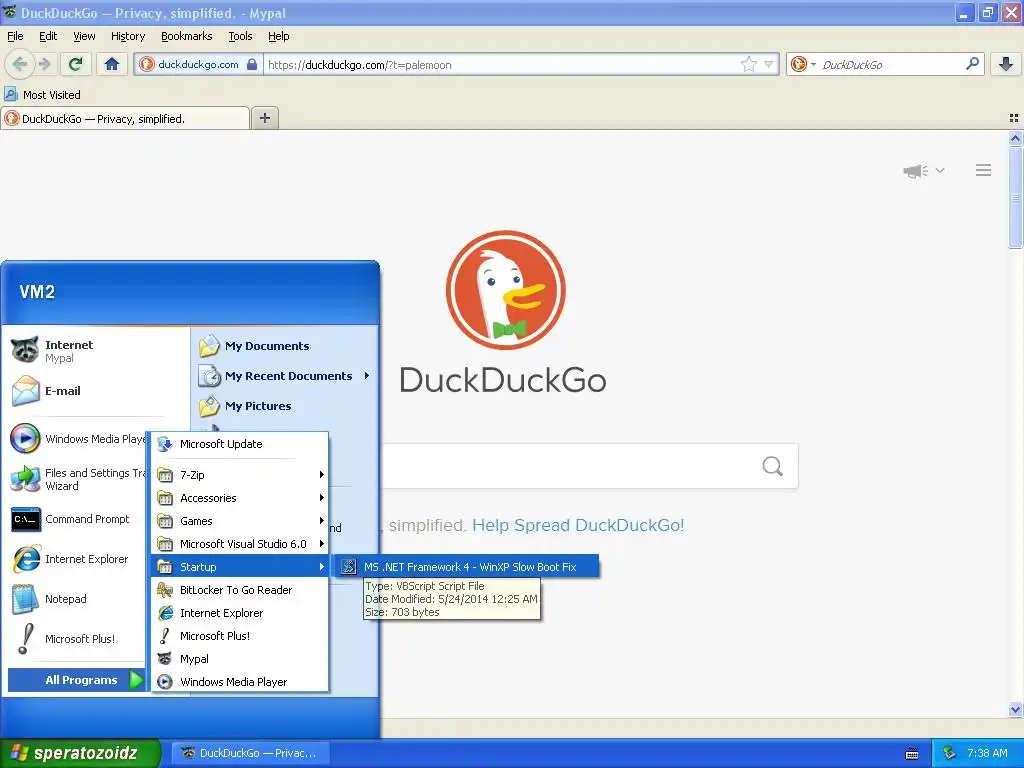This screenshot has width=1024, height=768.
Task: Click the URL address field
Action: coord(502,64)
